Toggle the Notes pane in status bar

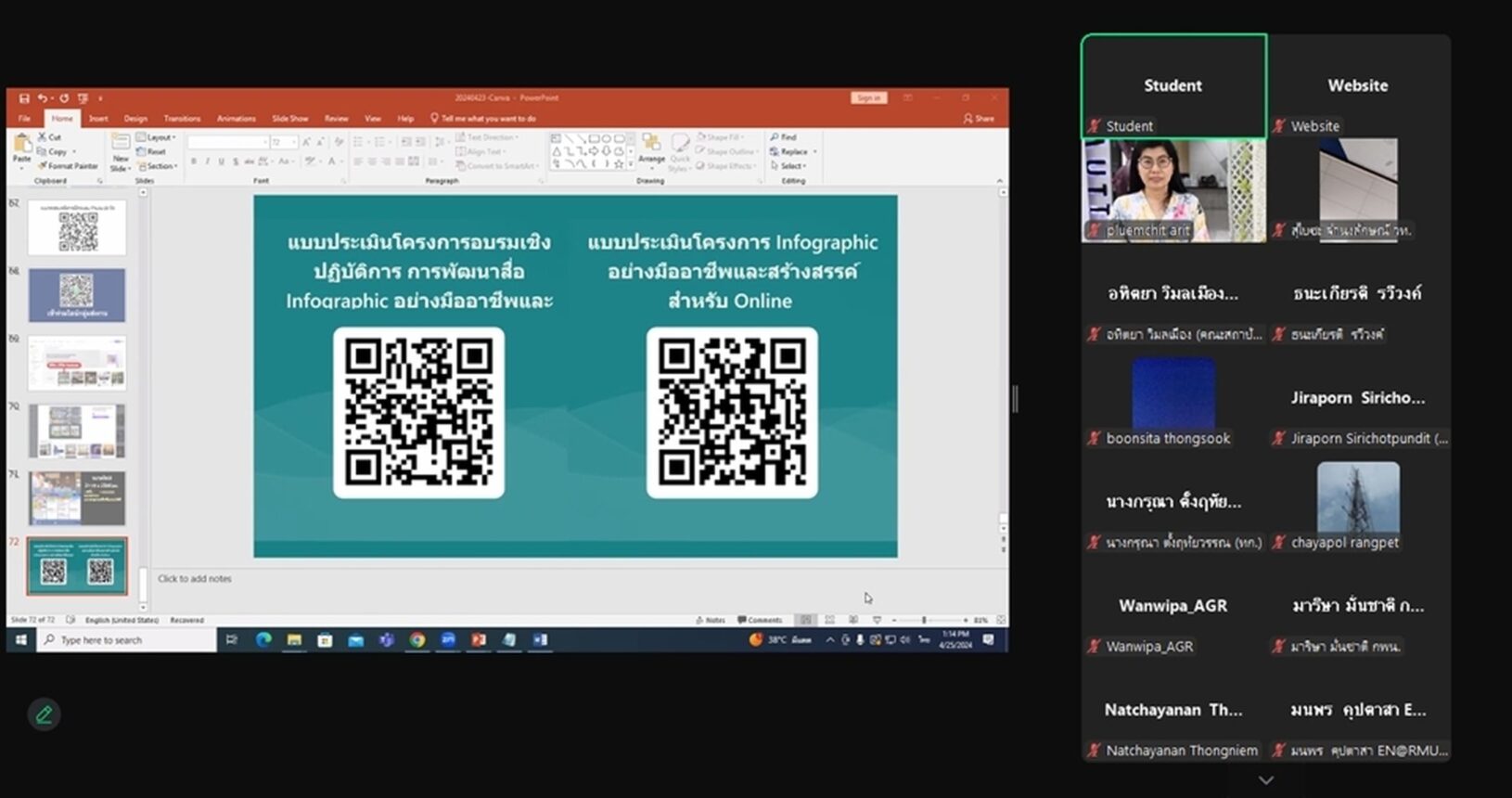click(711, 620)
